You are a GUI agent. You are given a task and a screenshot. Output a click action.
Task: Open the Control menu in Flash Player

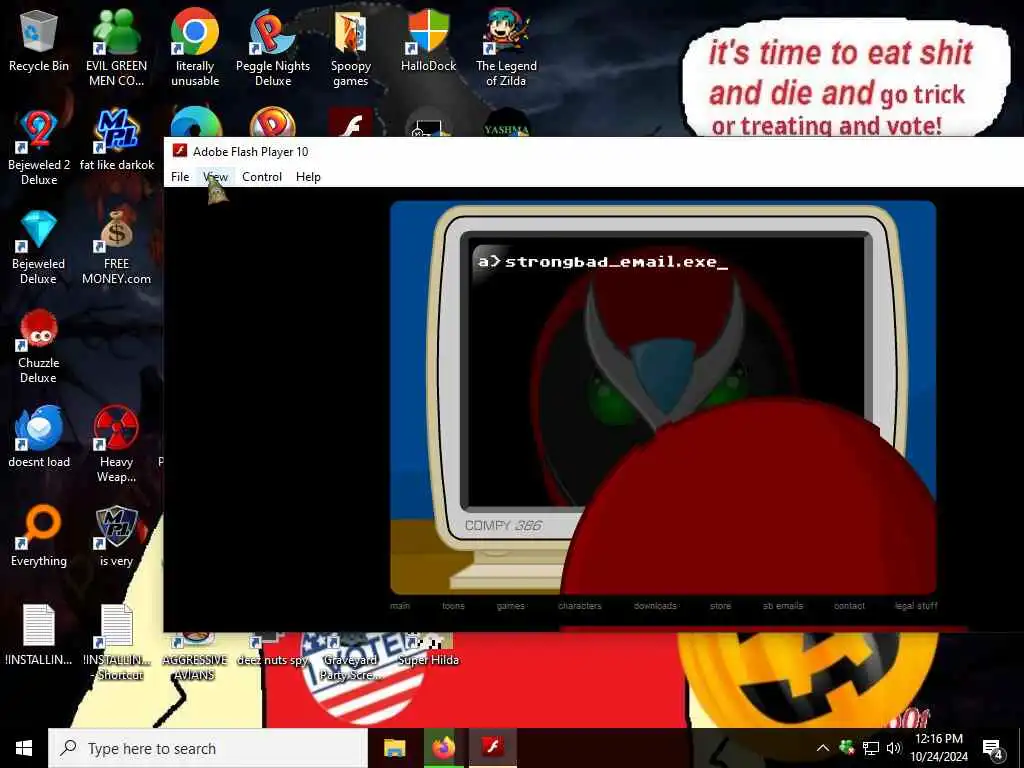click(x=262, y=177)
